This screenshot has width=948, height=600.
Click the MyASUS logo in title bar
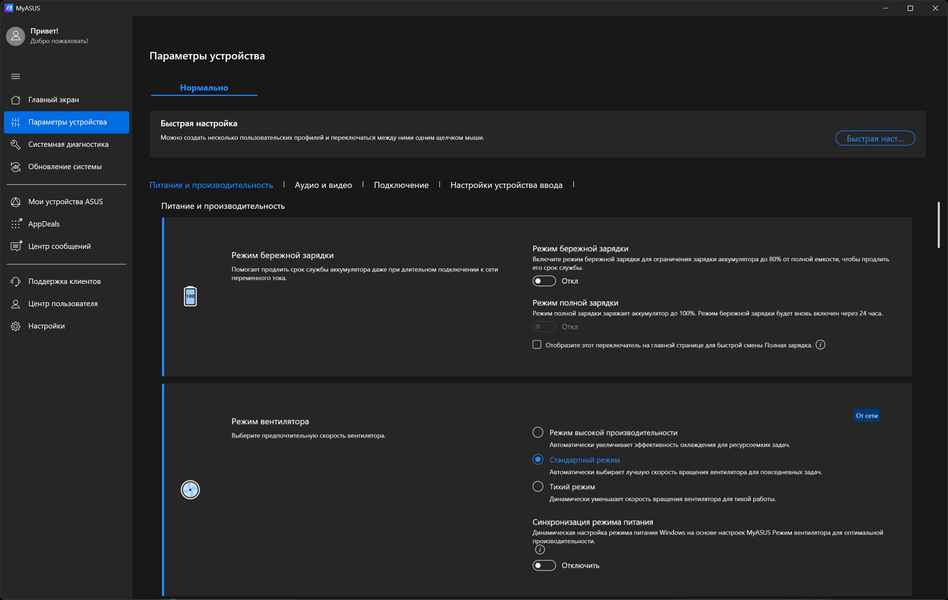click(x=8, y=8)
